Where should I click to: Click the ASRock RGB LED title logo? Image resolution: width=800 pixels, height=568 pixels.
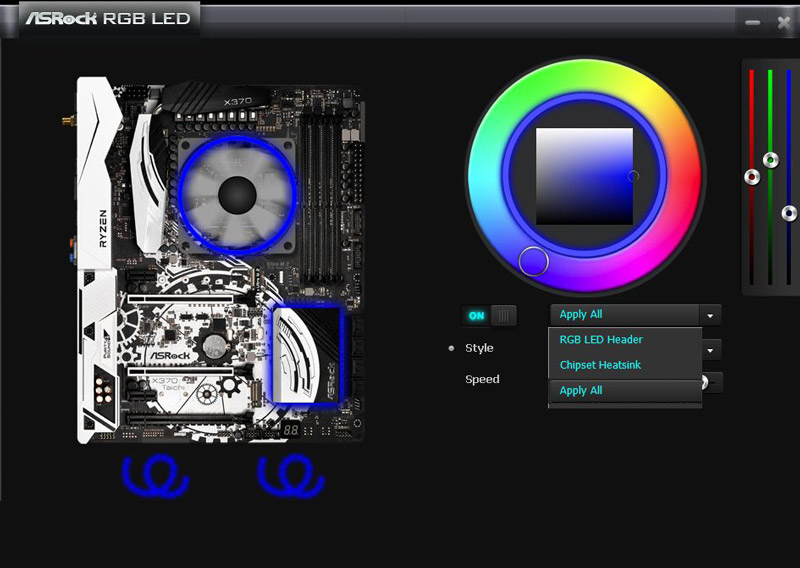pyautogui.click(x=108, y=19)
